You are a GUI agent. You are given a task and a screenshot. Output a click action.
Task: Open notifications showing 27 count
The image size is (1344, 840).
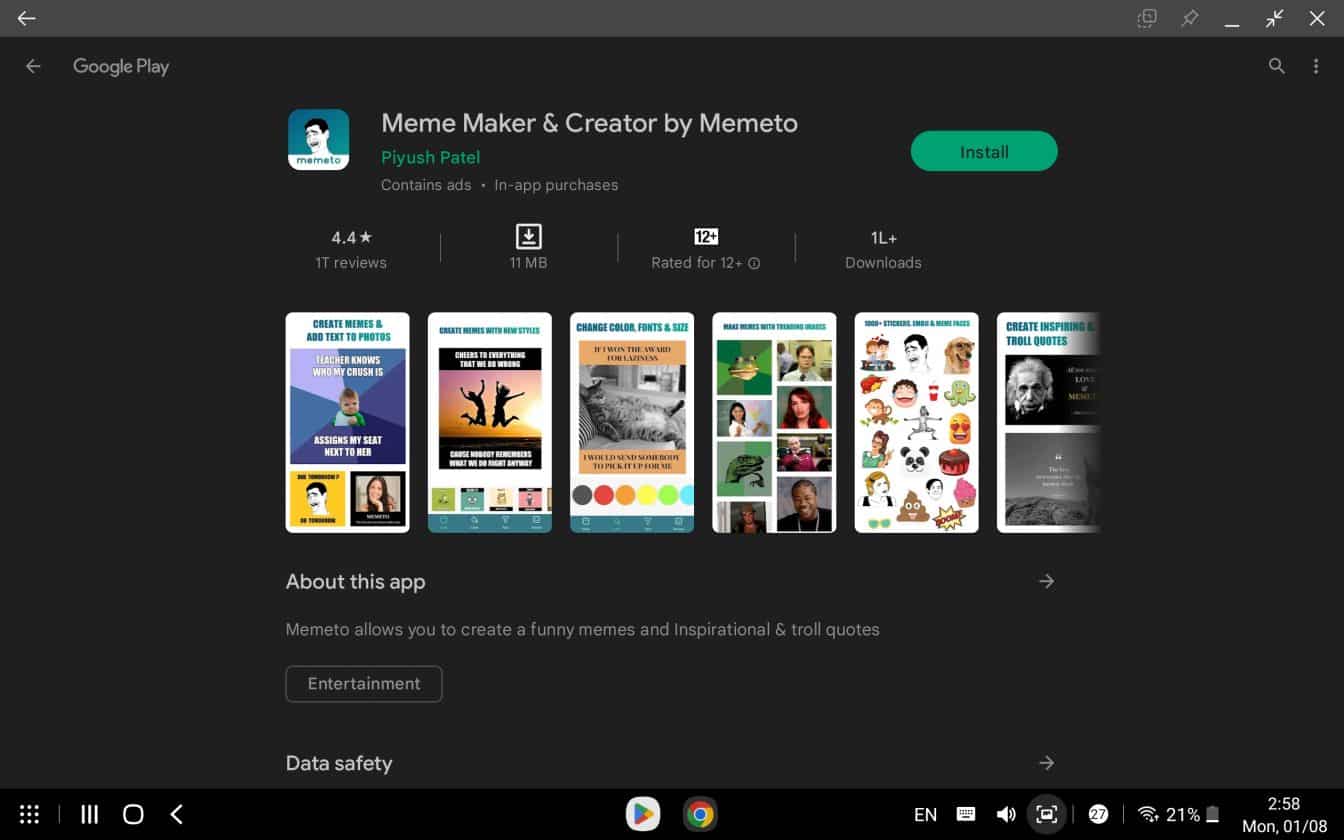tap(1099, 814)
